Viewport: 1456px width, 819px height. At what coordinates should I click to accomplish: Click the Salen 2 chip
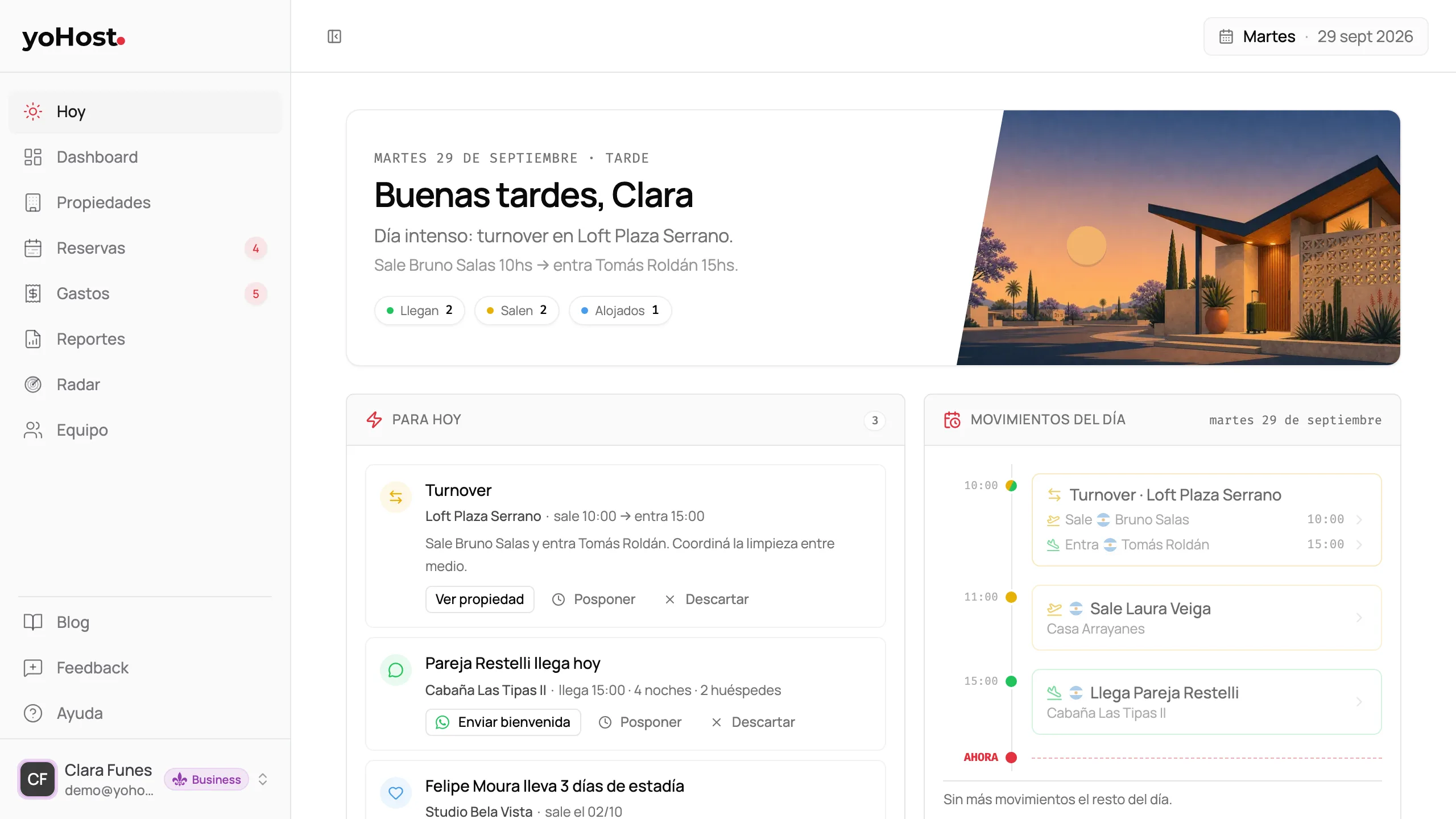pyautogui.click(x=516, y=311)
